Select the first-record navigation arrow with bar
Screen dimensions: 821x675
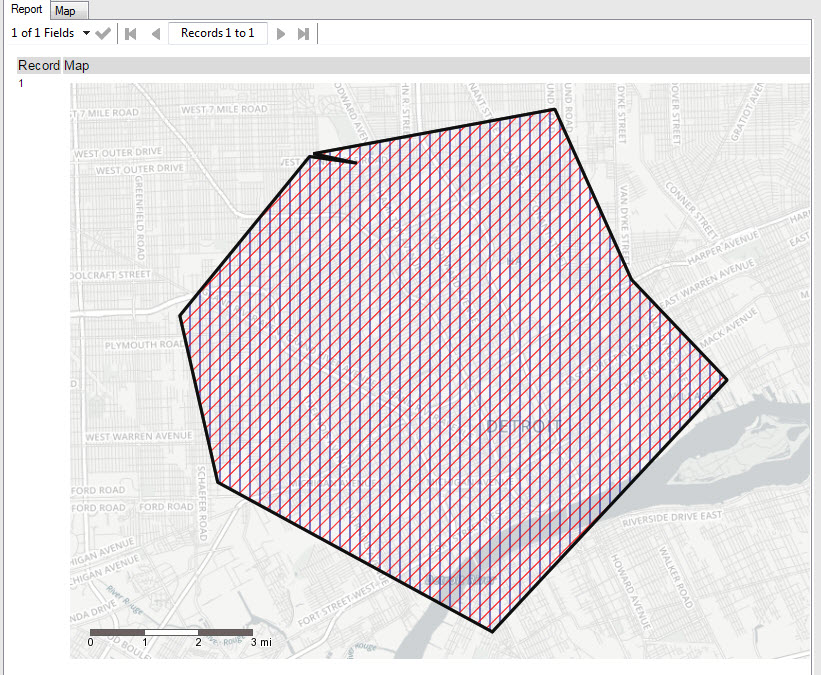point(131,33)
